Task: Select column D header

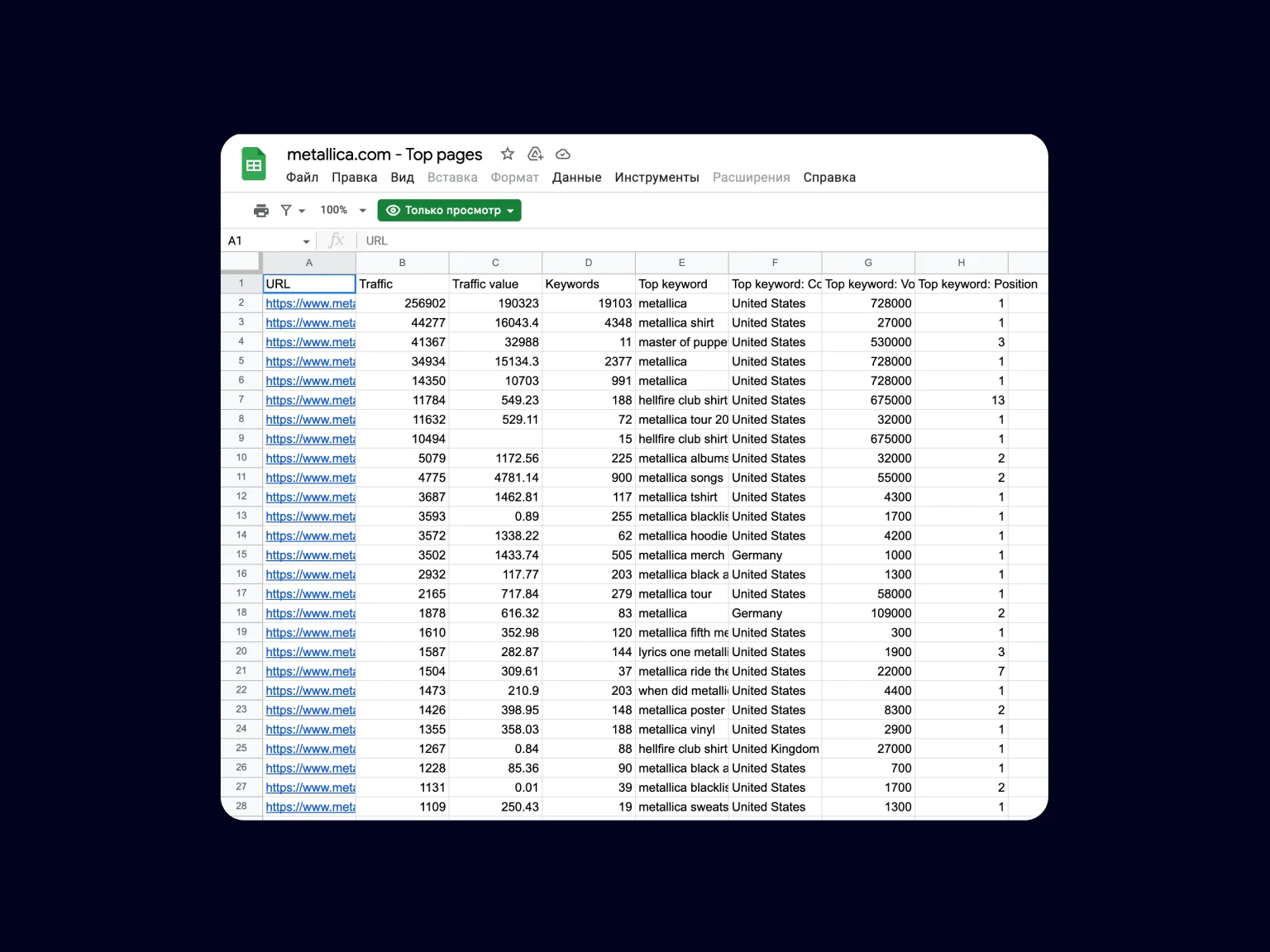Action: 589,263
